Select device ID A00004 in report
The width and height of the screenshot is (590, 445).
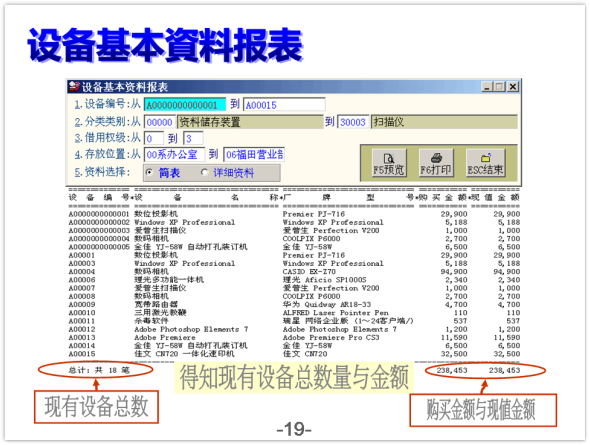(82, 272)
